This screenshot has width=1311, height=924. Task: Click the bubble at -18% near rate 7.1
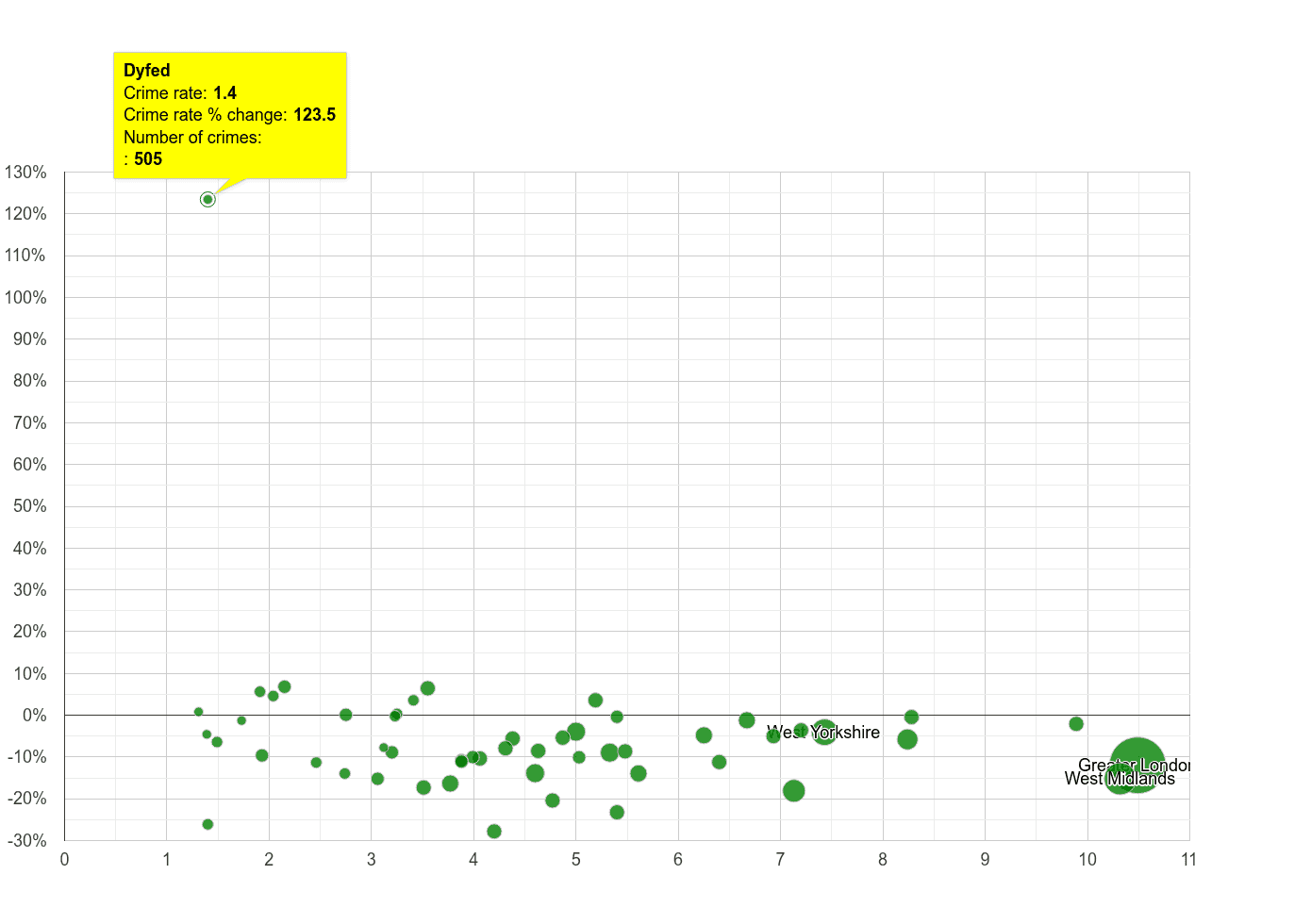pyautogui.click(x=794, y=790)
